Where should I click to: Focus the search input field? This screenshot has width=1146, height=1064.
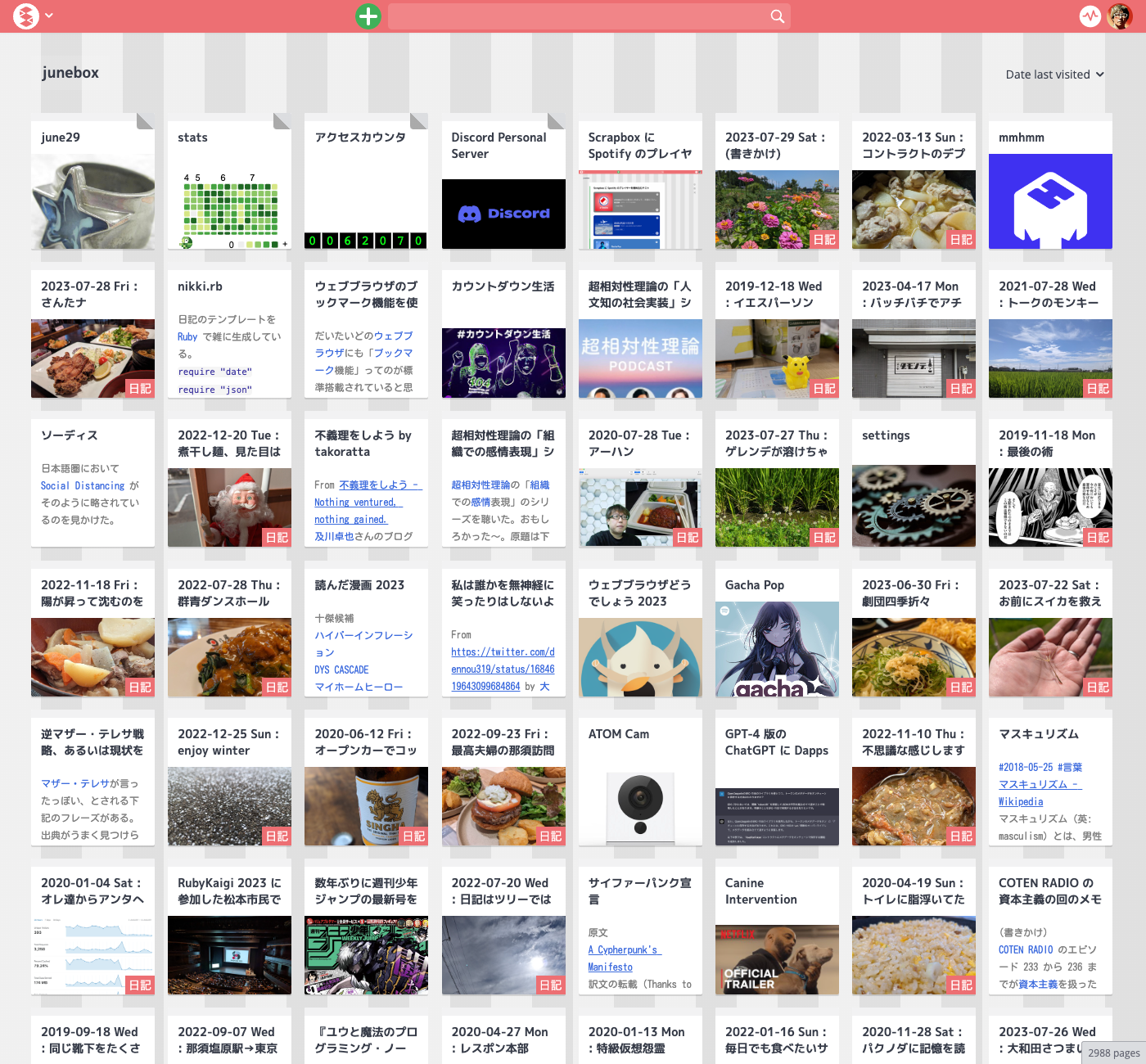click(589, 16)
